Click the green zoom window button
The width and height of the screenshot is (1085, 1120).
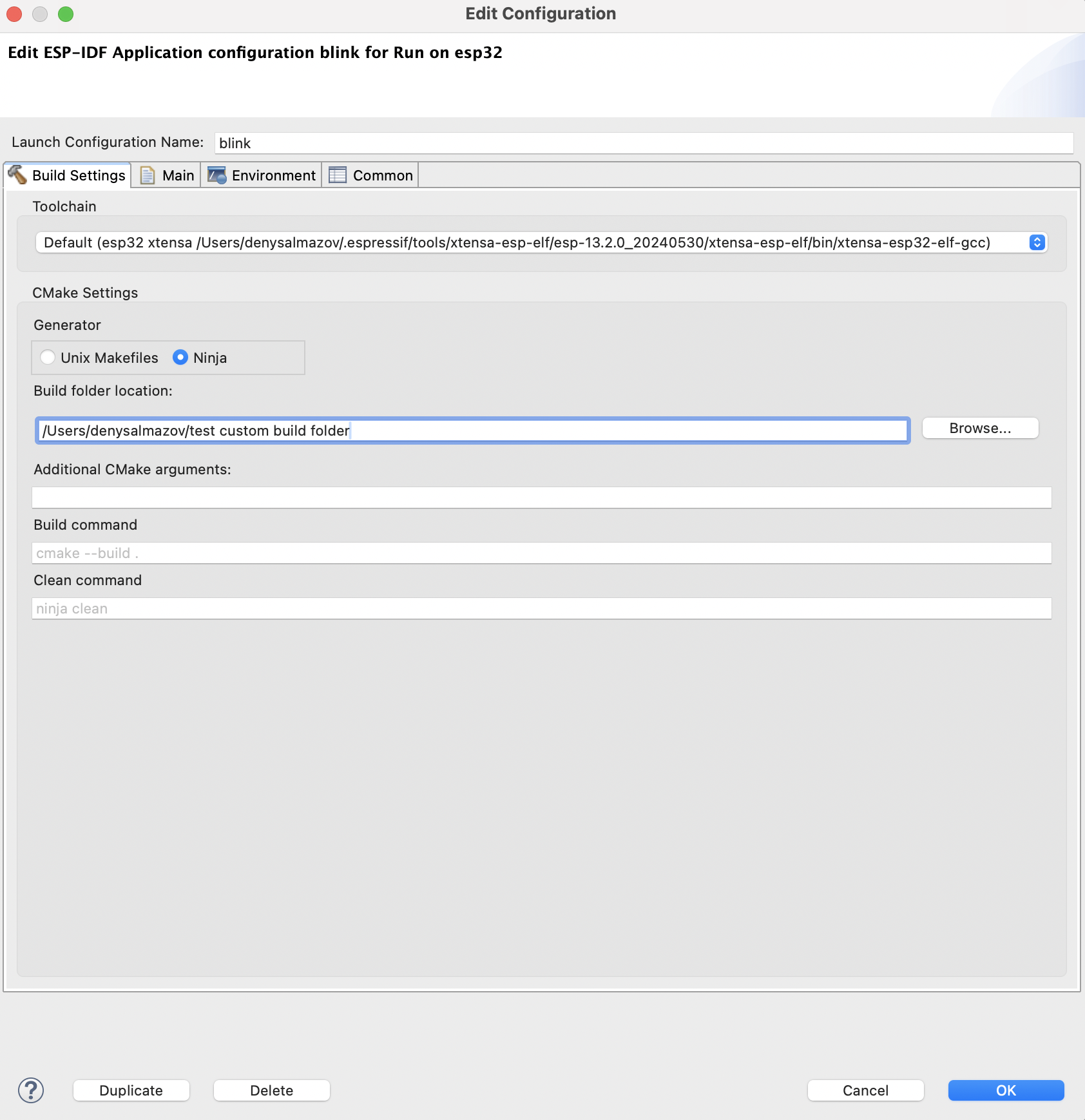pyautogui.click(x=66, y=14)
